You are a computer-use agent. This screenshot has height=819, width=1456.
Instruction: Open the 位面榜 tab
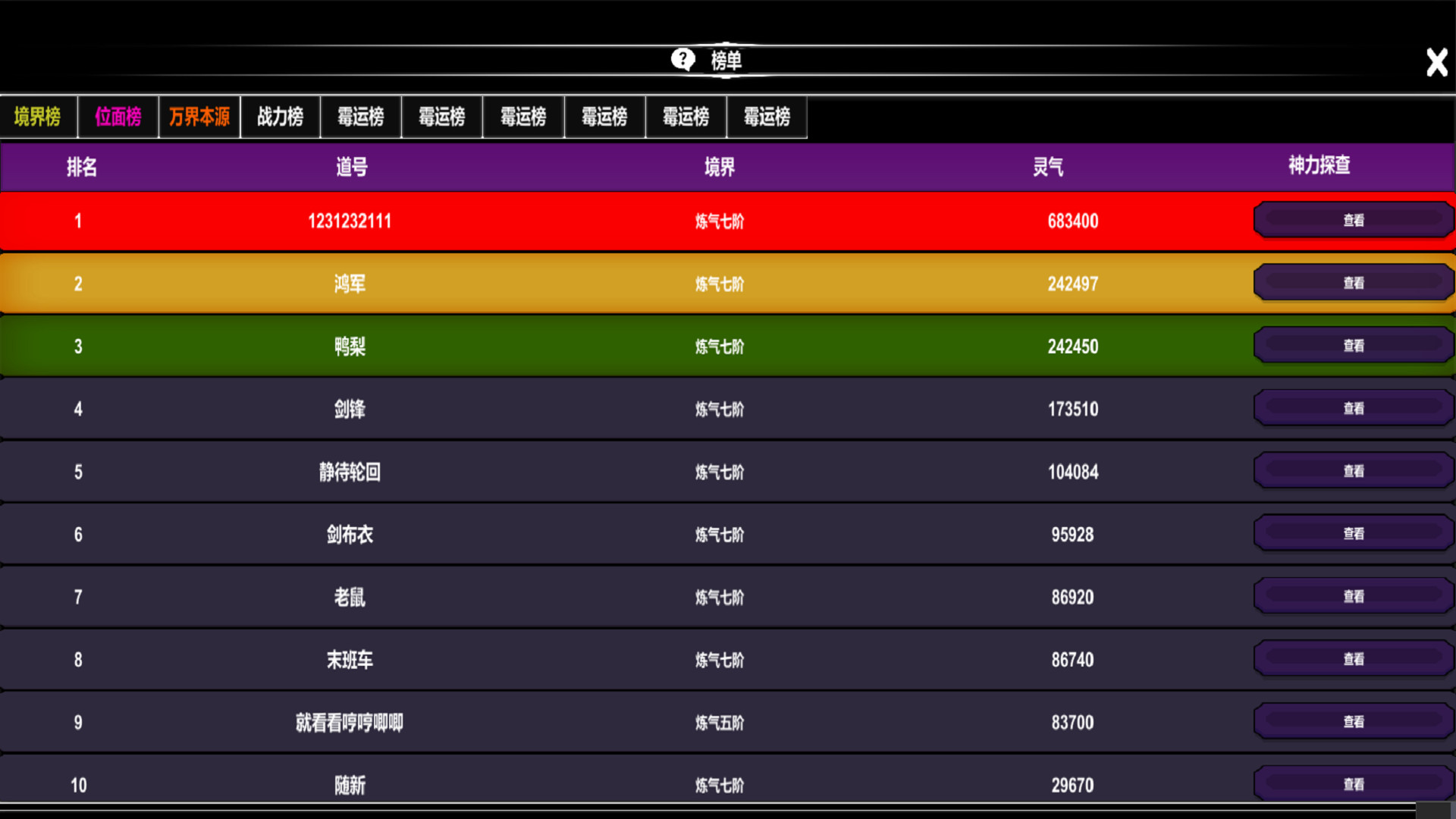tap(118, 117)
